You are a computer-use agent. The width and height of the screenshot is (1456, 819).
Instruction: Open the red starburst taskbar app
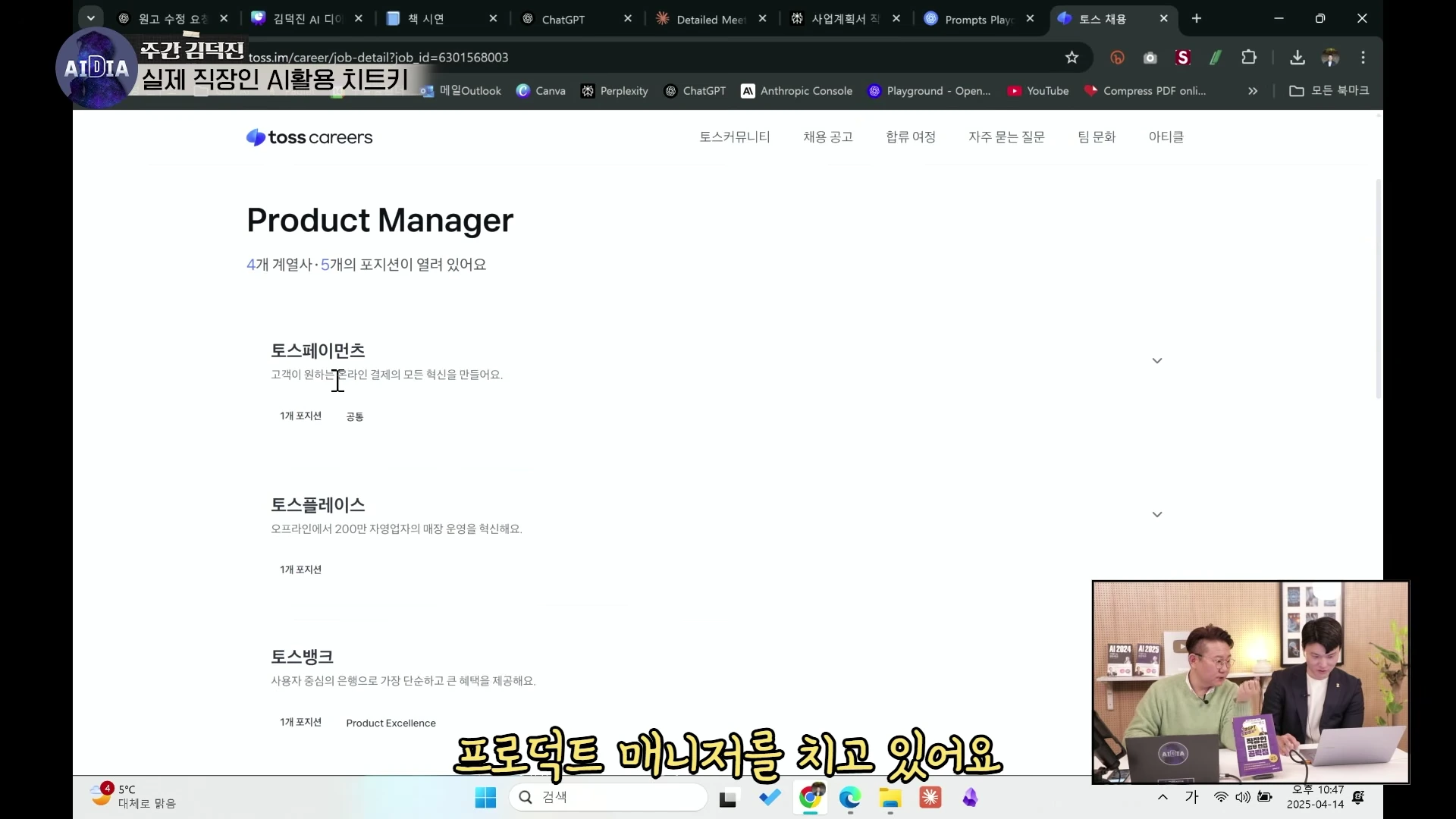tap(930, 798)
